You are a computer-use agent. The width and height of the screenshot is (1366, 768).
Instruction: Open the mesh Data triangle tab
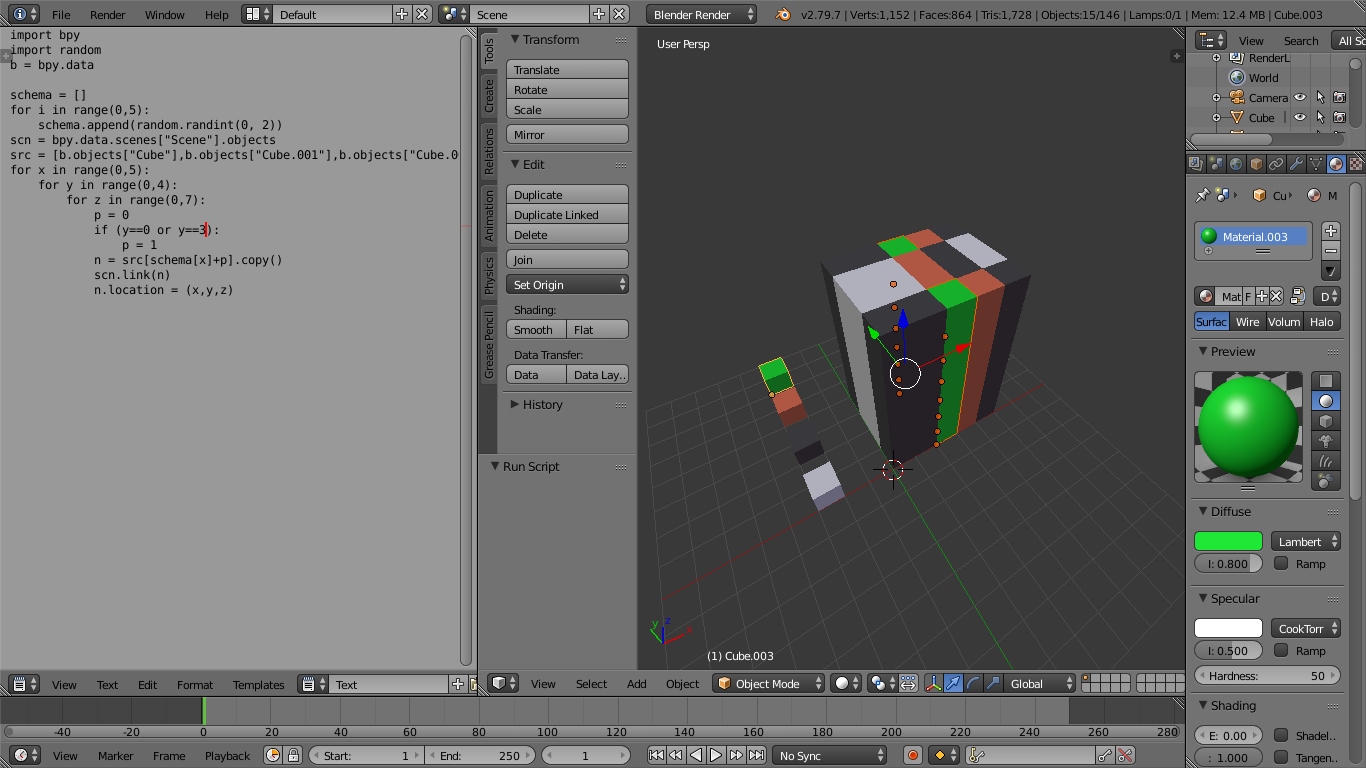(x=1316, y=164)
